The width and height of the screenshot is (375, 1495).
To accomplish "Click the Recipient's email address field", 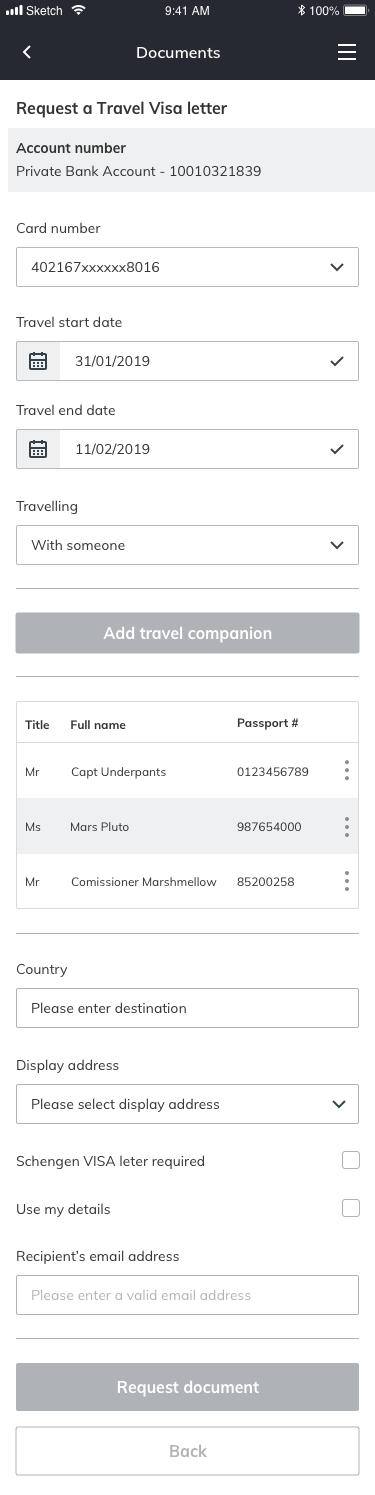I will [187, 1295].
